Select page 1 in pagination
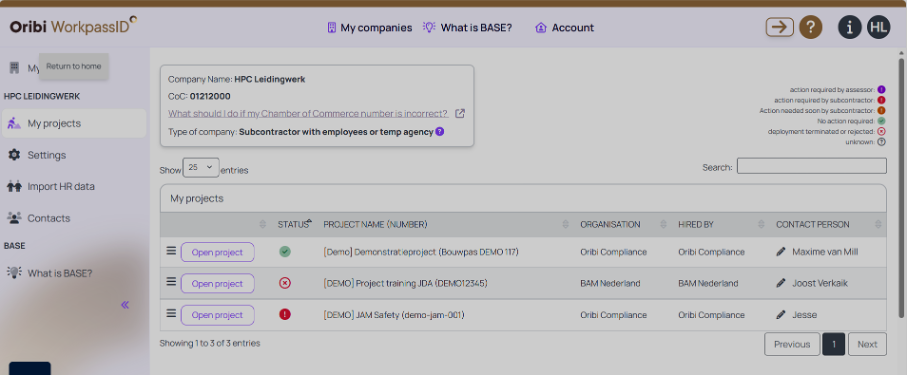 [834, 344]
